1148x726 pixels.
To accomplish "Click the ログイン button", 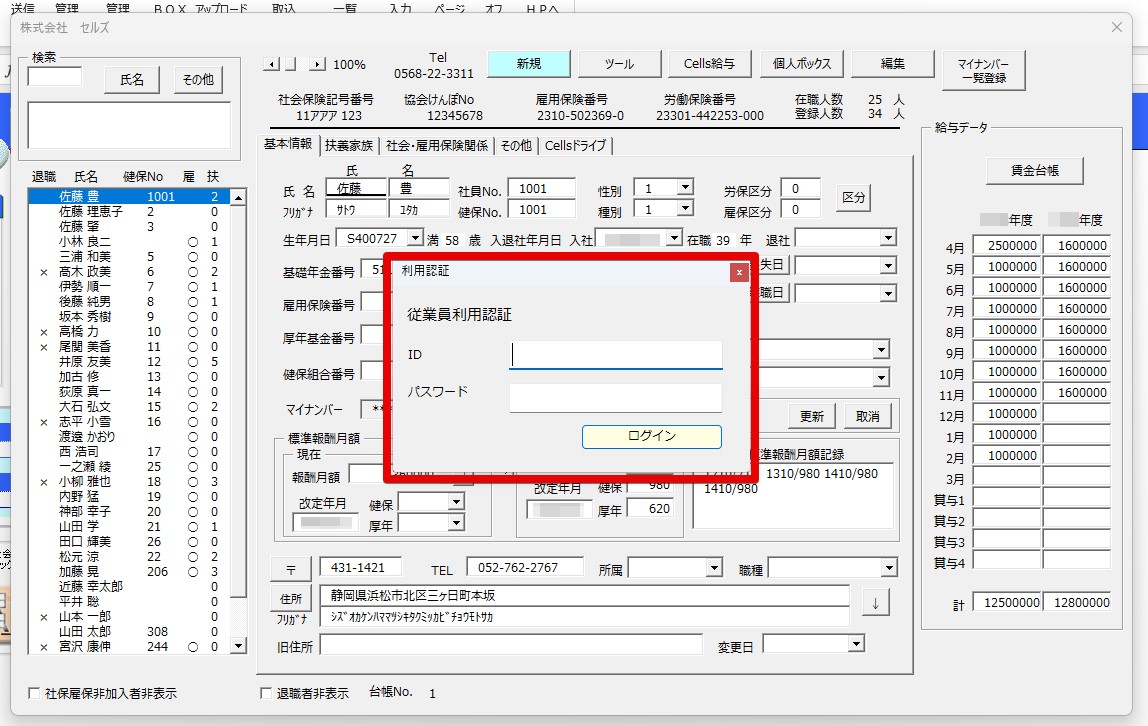I will point(652,436).
